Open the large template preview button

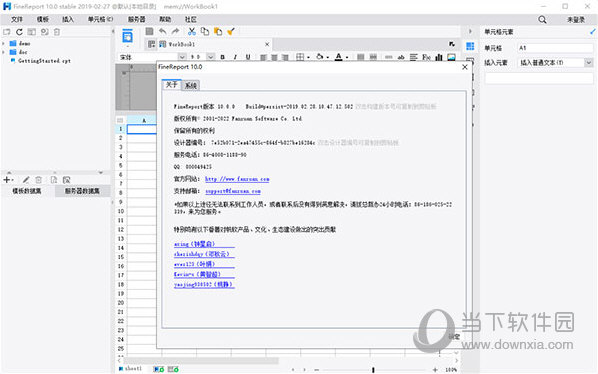pyautogui.click(x=127, y=37)
